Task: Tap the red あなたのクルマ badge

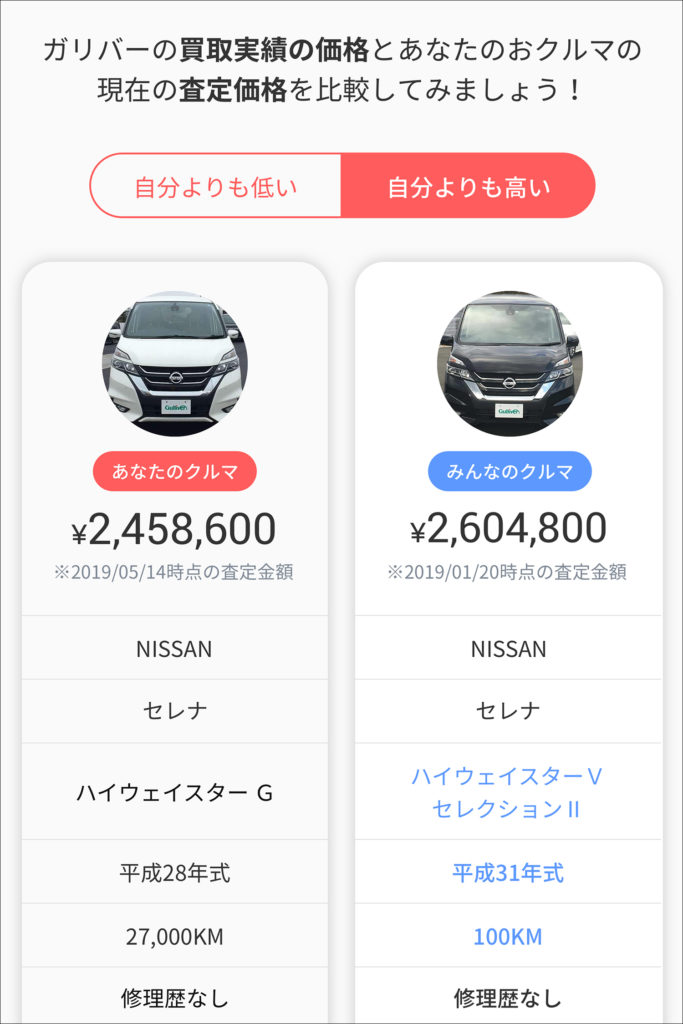Action: pos(175,471)
